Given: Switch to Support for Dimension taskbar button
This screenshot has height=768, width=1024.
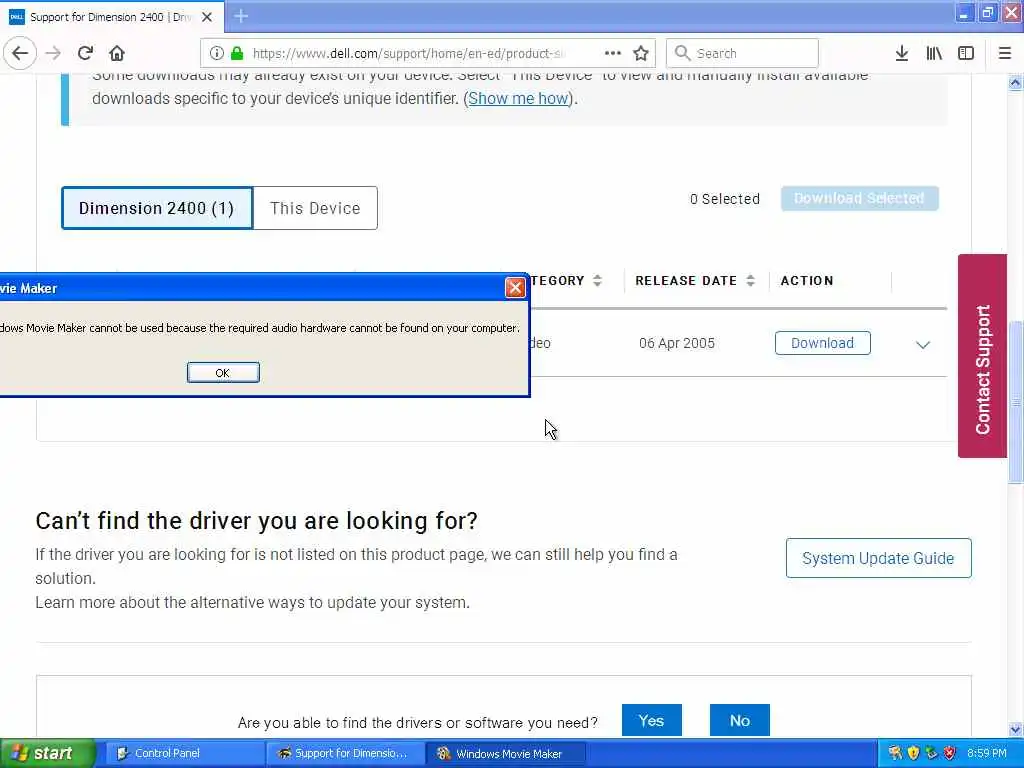Looking at the screenshot, I should click(x=344, y=754).
